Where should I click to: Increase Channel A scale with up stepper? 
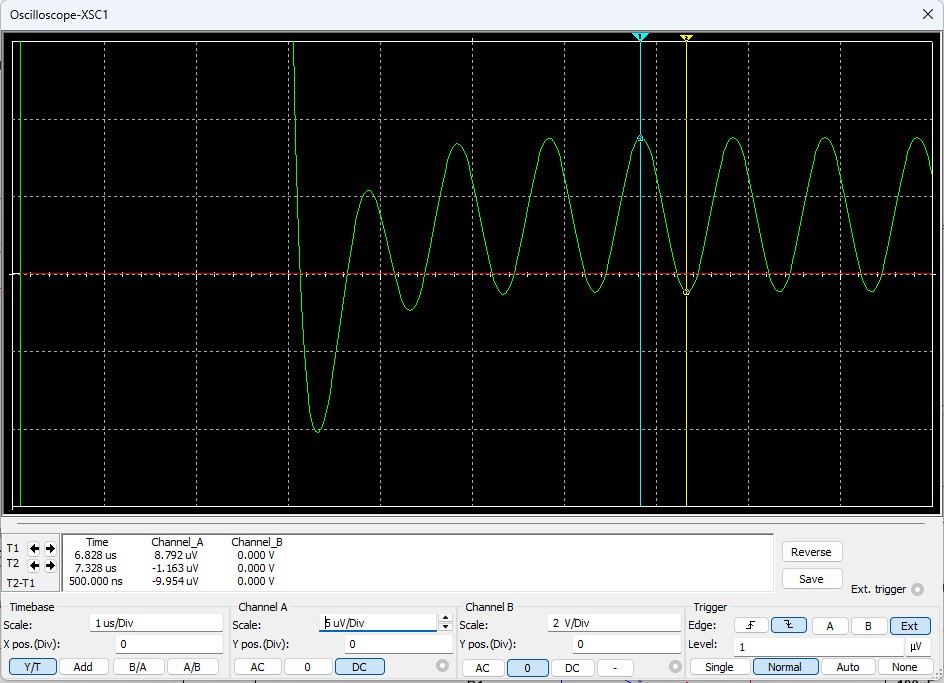click(445, 618)
